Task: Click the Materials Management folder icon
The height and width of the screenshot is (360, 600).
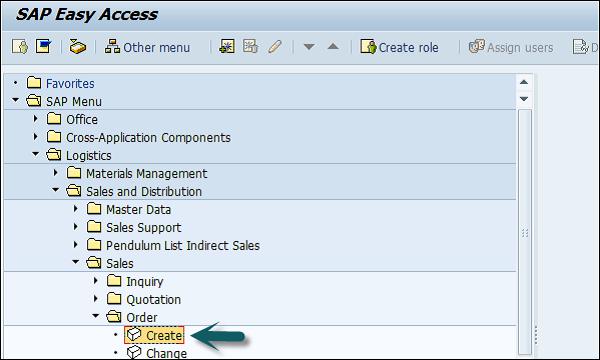Action: 74,173
